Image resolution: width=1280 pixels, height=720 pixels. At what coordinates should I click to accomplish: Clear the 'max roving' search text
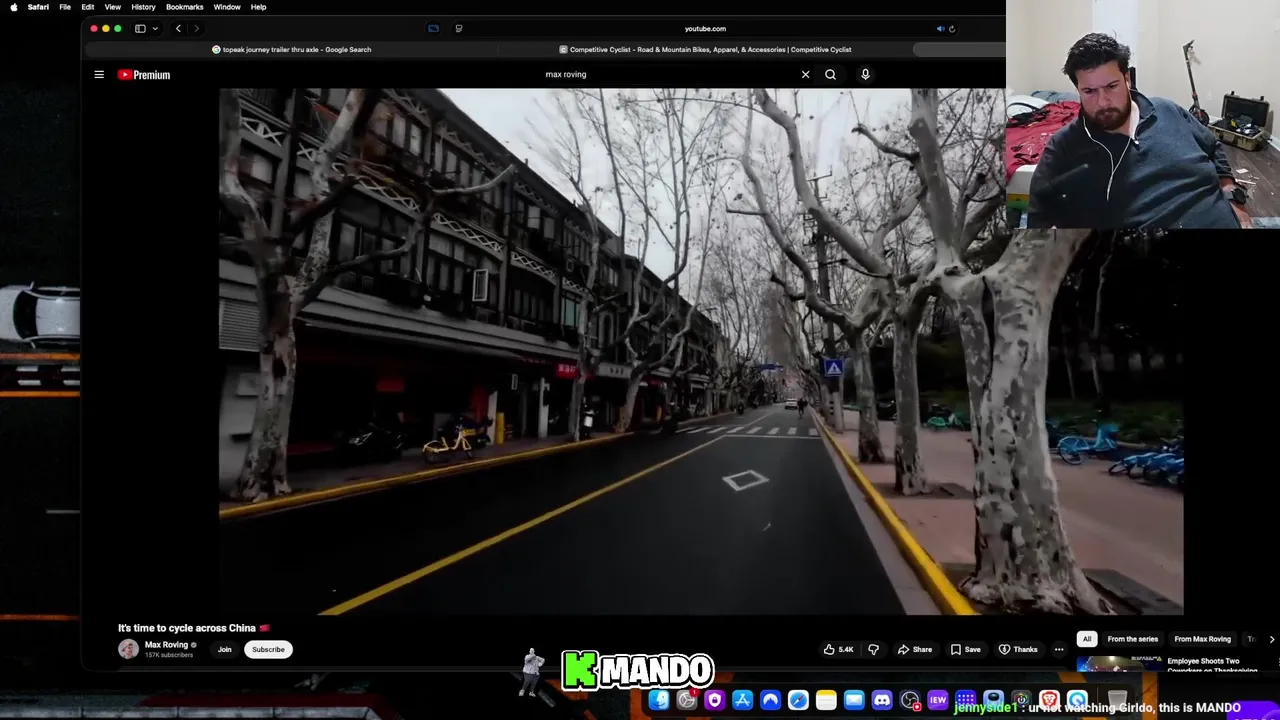[x=805, y=74]
